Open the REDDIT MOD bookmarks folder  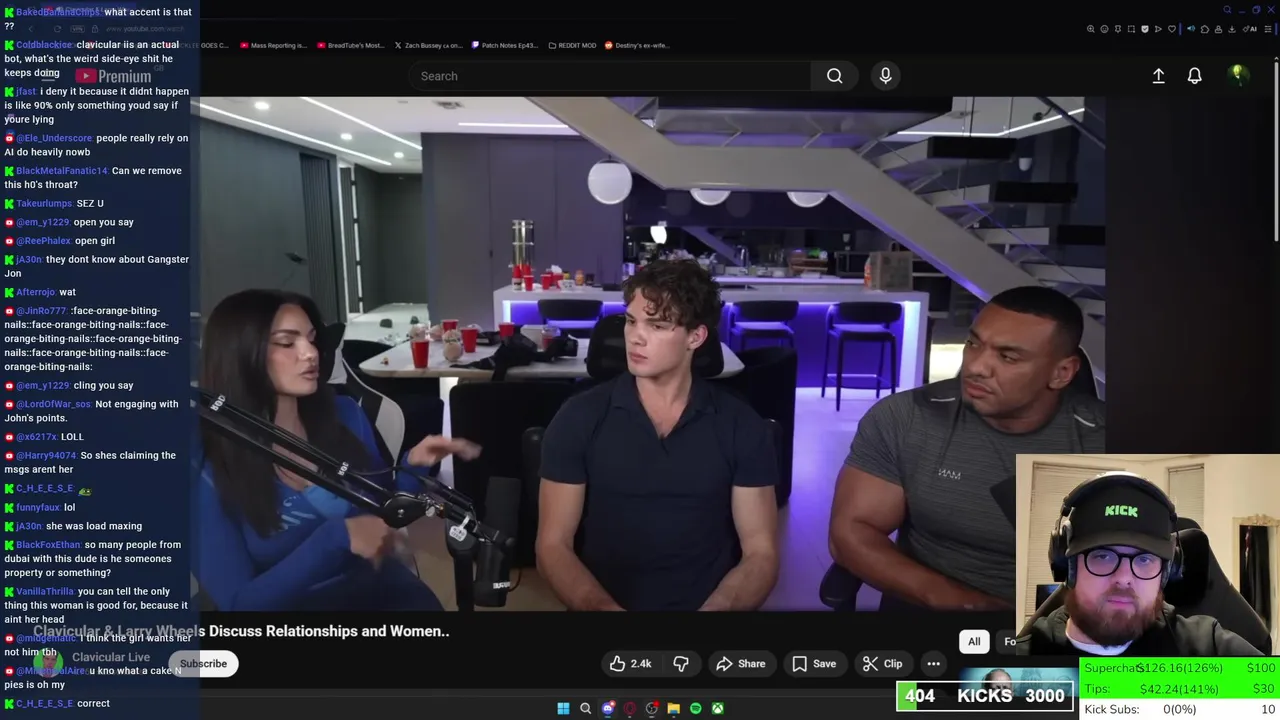[572, 45]
